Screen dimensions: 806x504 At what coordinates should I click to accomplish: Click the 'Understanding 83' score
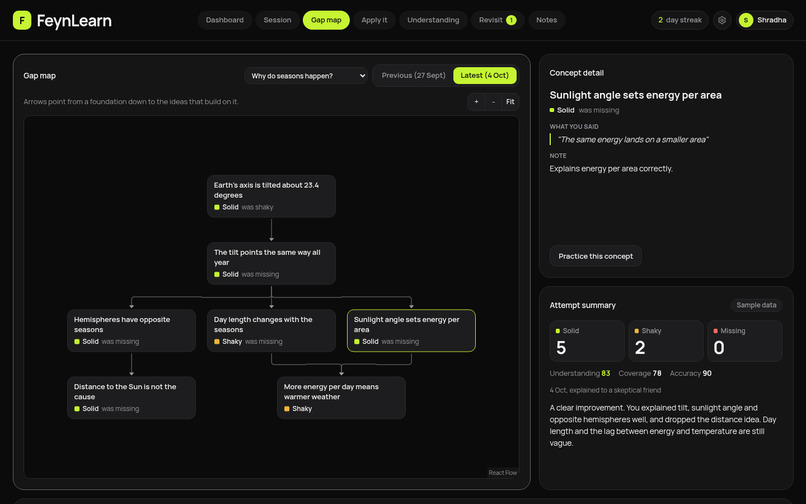(580, 373)
